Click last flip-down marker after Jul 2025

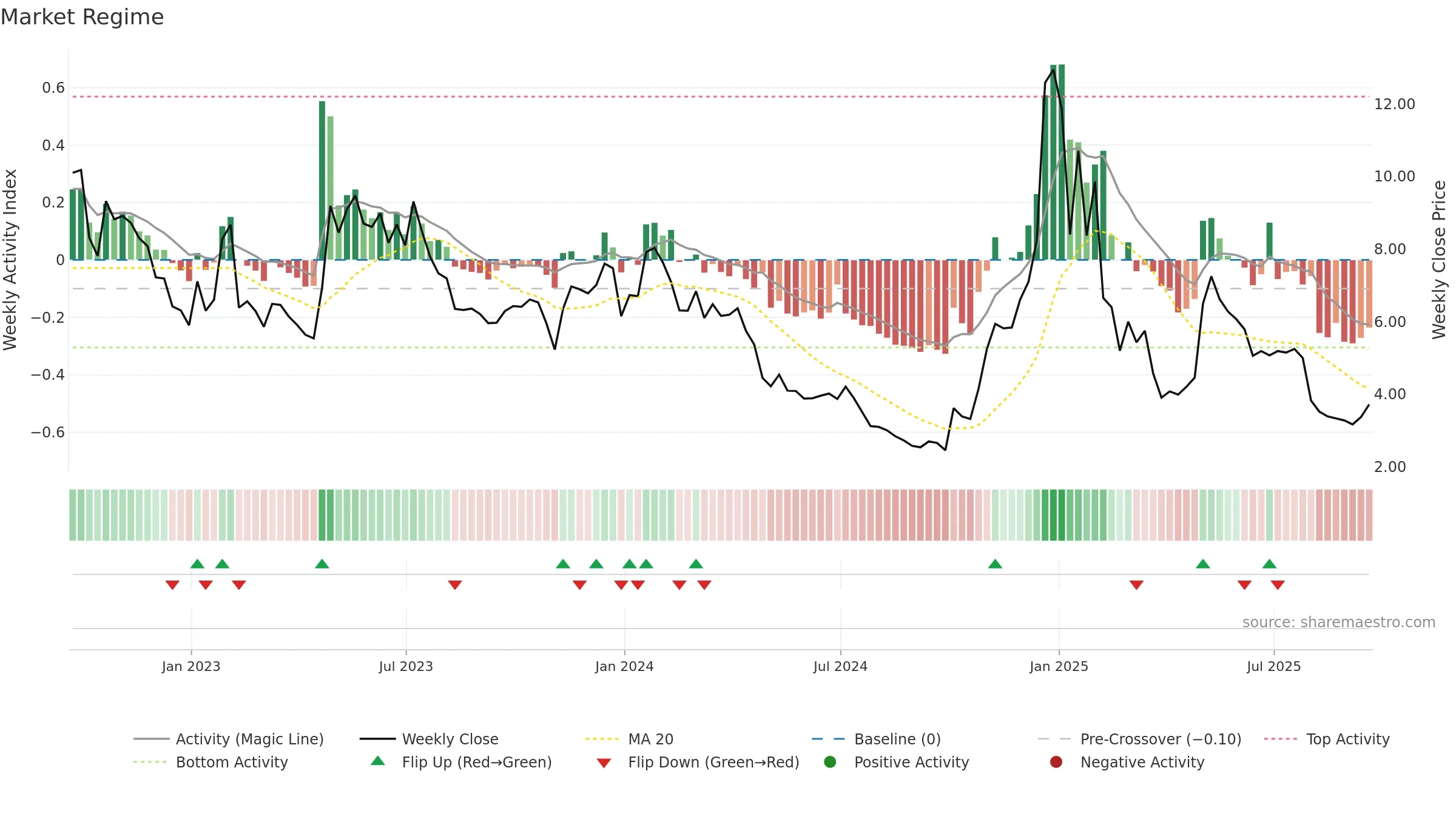click(x=1278, y=585)
